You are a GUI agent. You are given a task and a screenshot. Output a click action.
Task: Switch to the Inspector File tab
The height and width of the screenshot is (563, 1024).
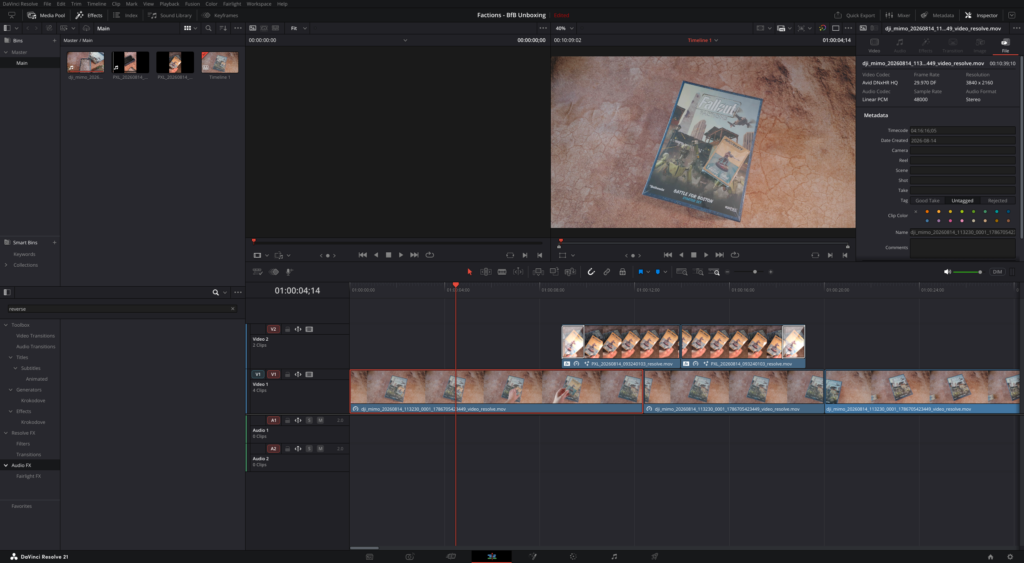tap(1005, 44)
